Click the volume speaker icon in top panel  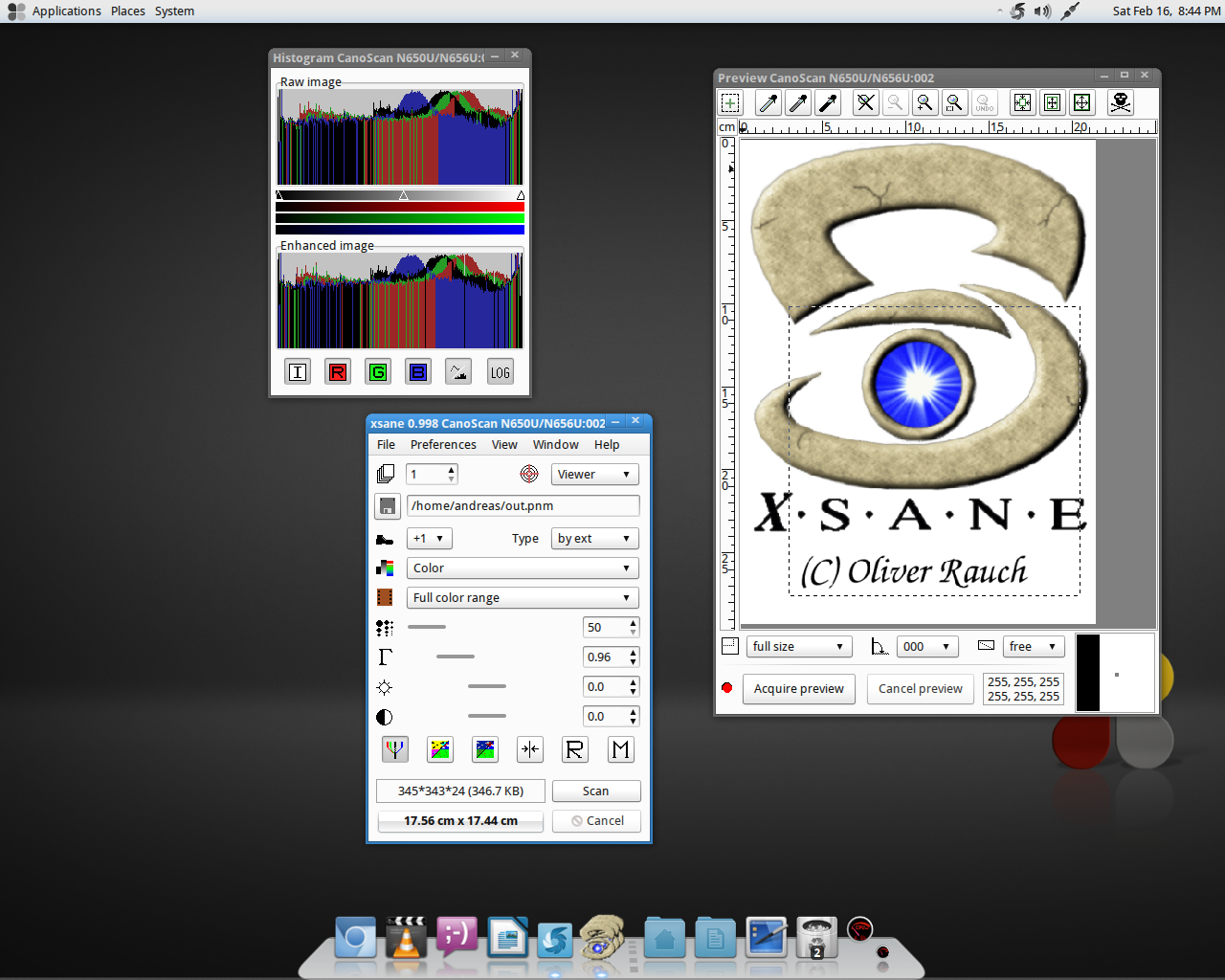point(1042,11)
